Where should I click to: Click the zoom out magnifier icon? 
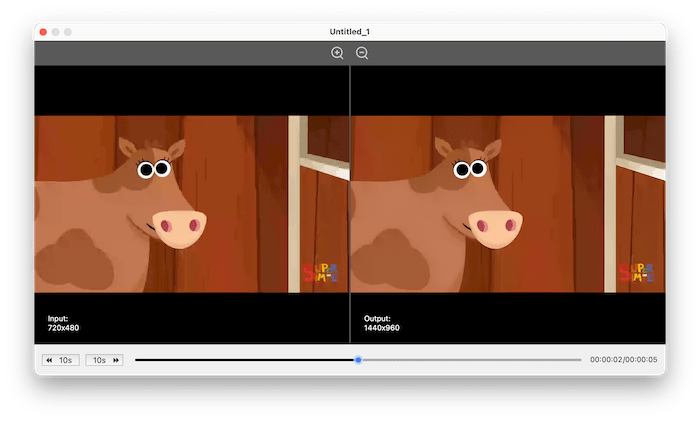362,53
